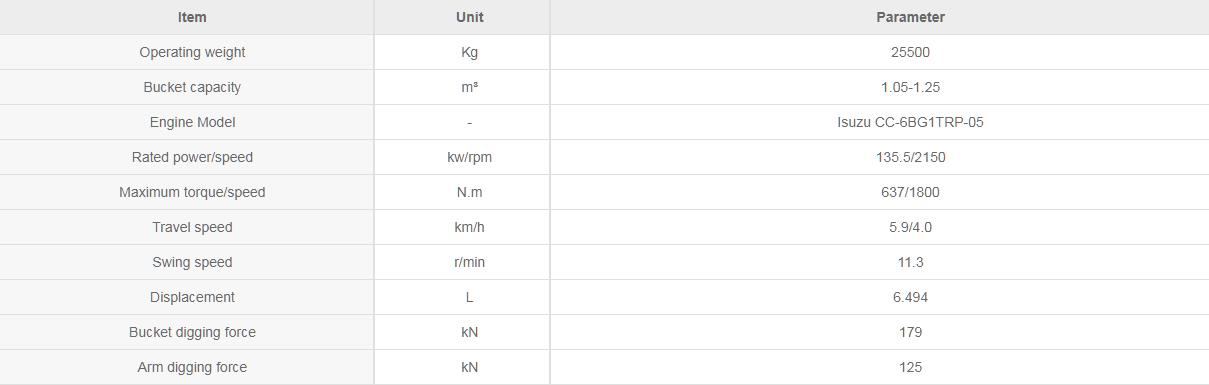
Task: Click the km/h unit cell
Action: (469, 227)
